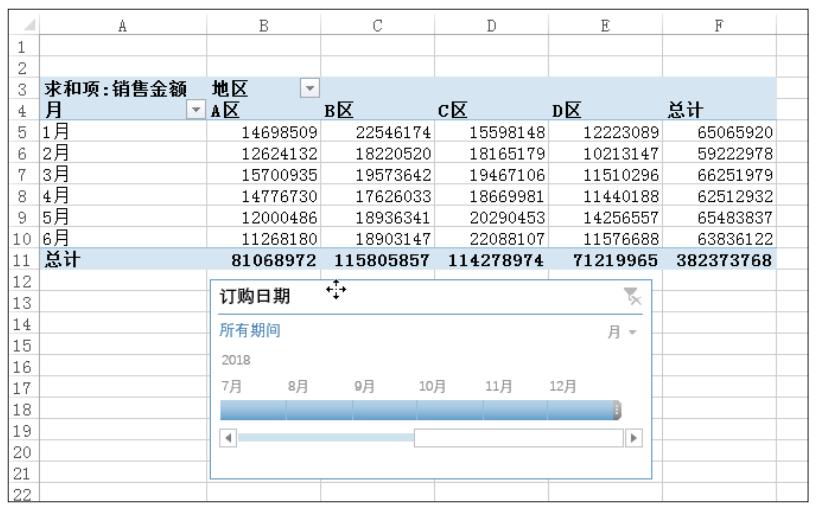The height and width of the screenshot is (510, 816).
Task: Click the 6月 row label
Action: tap(123, 238)
